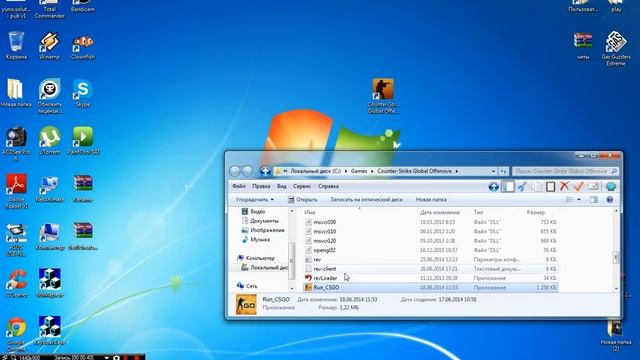Toggle the preview pane button in Explorer
Image resolution: width=640 pixels, height=360 pixels.
(x=593, y=200)
